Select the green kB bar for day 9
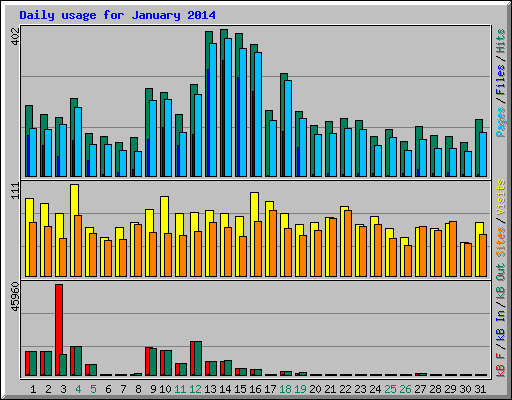 pyautogui.click(x=153, y=362)
